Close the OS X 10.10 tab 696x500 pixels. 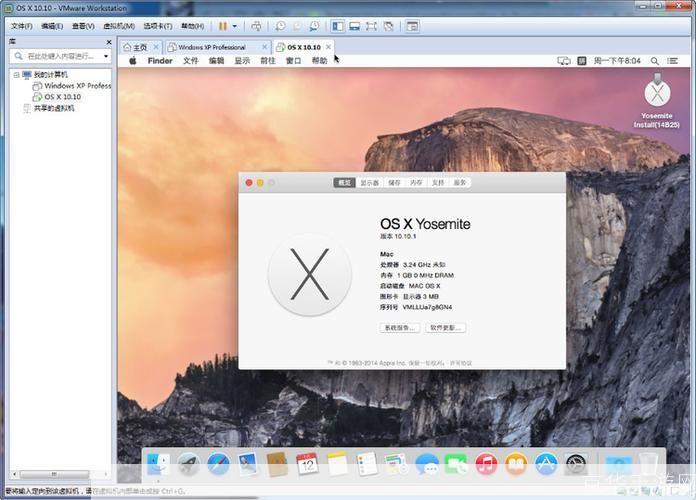coord(328,47)
